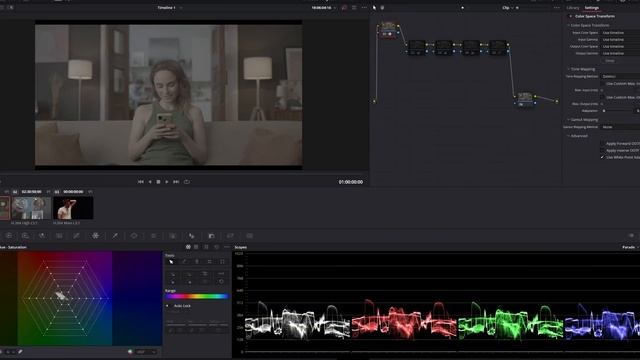Switch Color Warper to grid mode icon
The image size is (640, 360).
click(x=196, y=247)
